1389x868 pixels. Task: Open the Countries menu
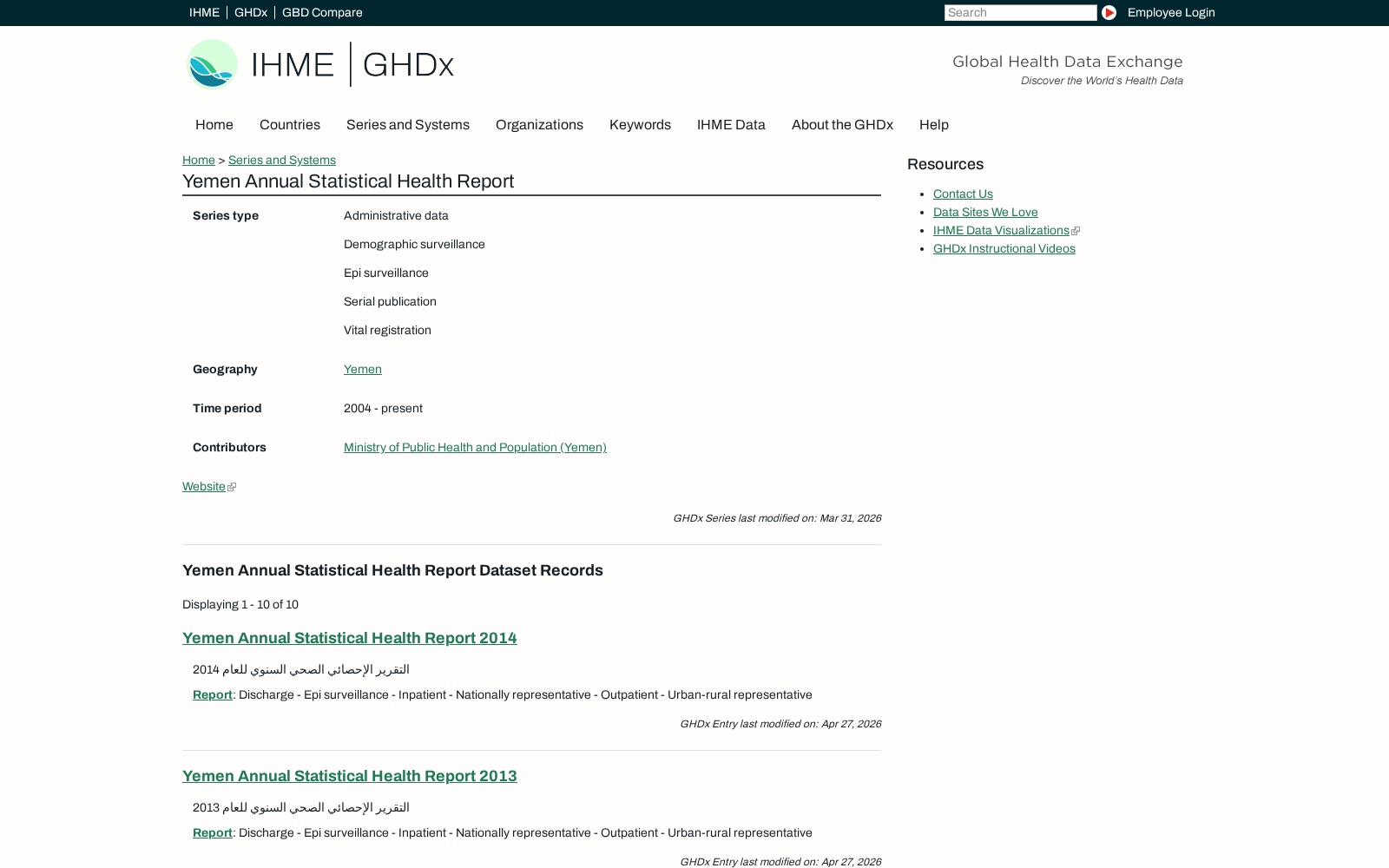(290, 125)
